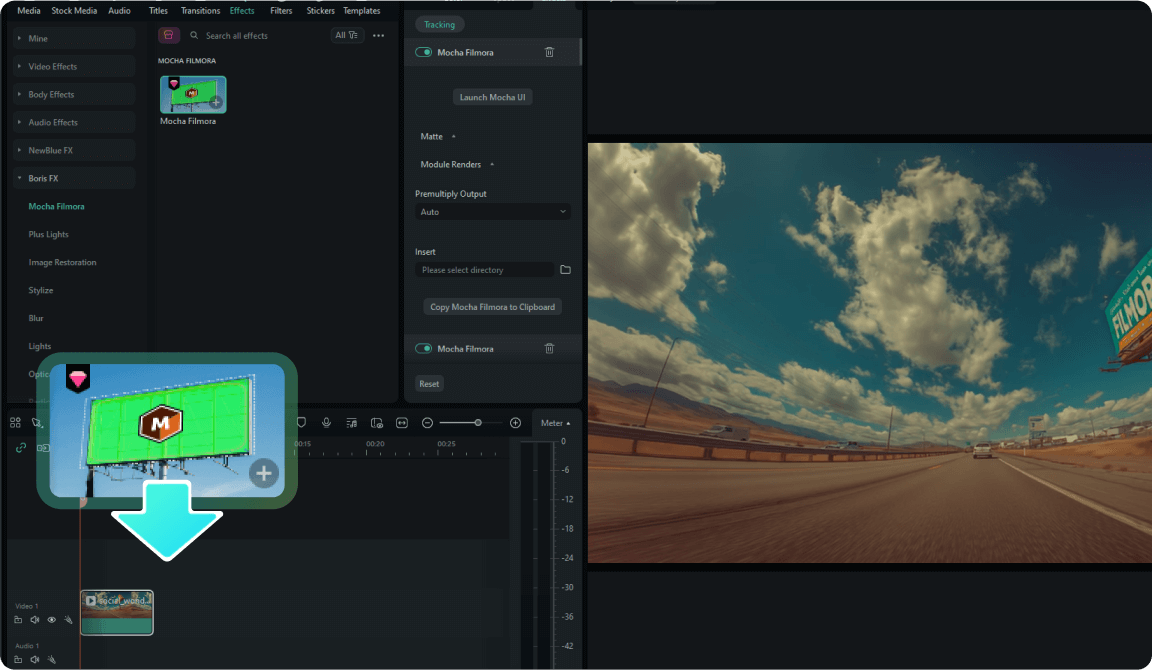
Task: Toggle the Module Renders section expander
Action: pos(492,164)
